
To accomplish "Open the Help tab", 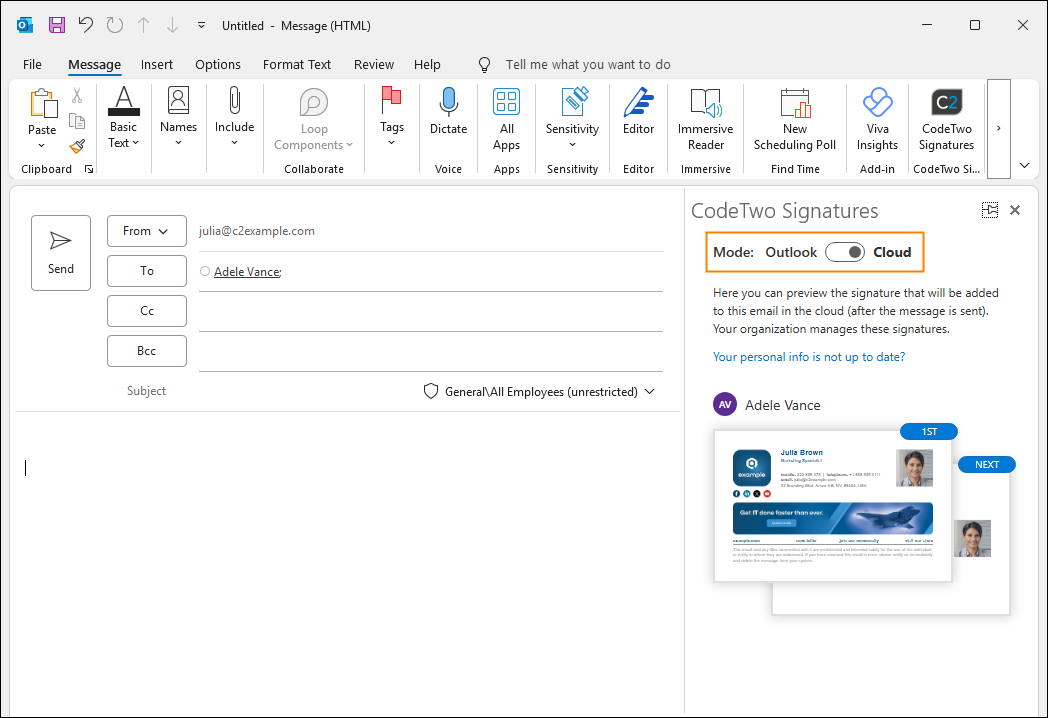I will pos(426,64).
